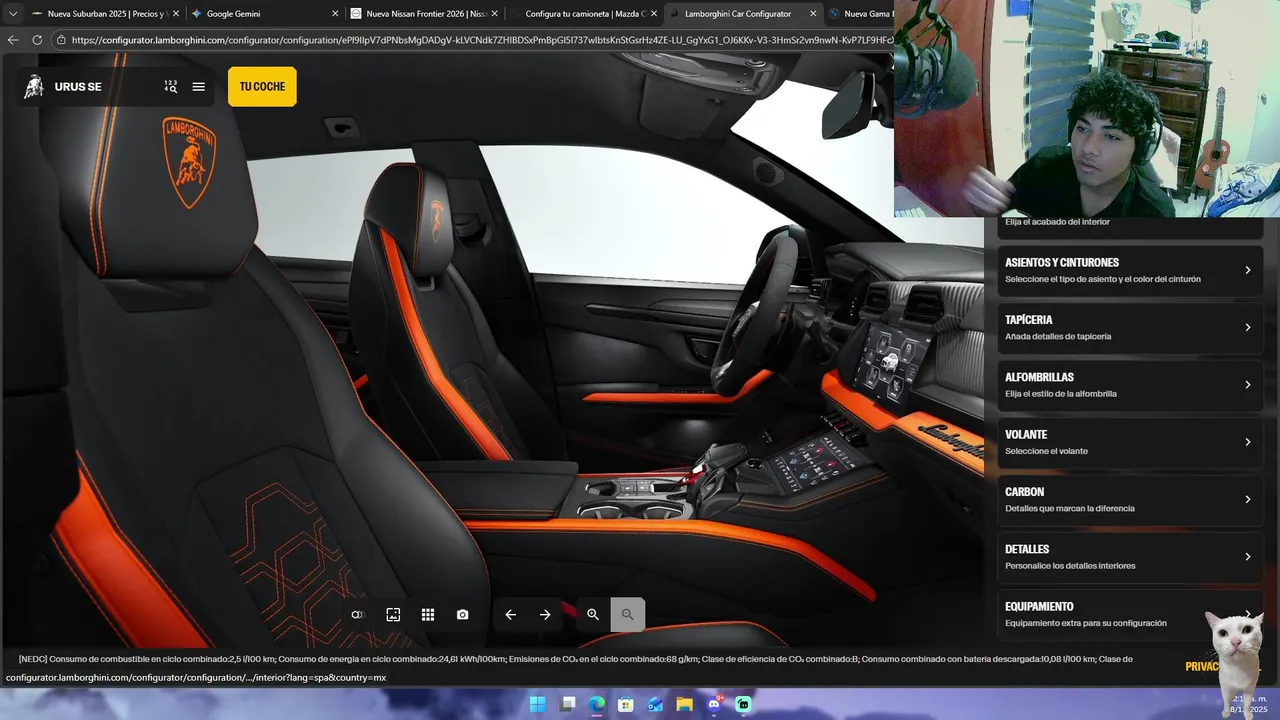Screen dimensions: 1280x720
Task: Open File Explorer from the taskbar
Action: point(684,704)
